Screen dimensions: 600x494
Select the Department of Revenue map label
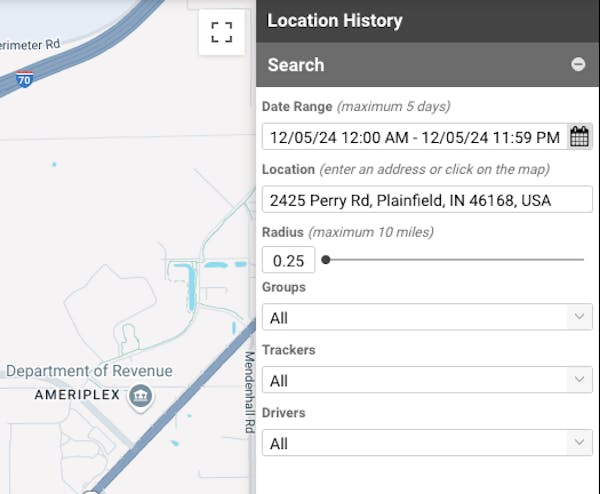(89, 371)
